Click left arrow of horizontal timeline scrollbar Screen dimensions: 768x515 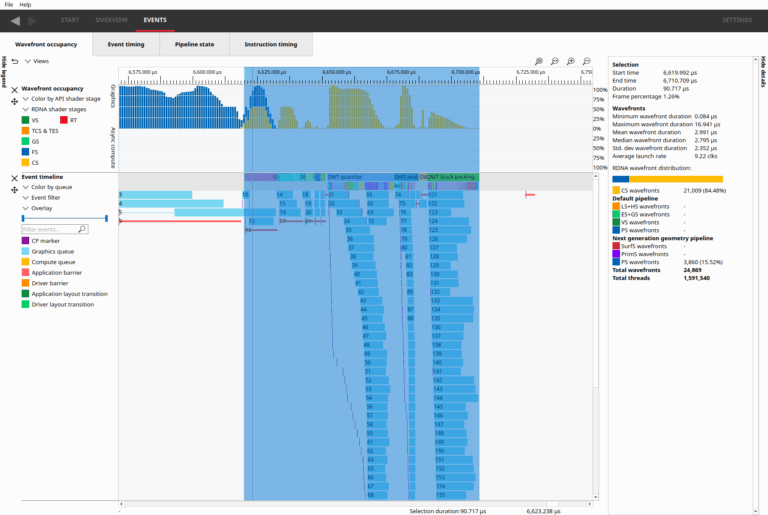(x=121, y=504)
